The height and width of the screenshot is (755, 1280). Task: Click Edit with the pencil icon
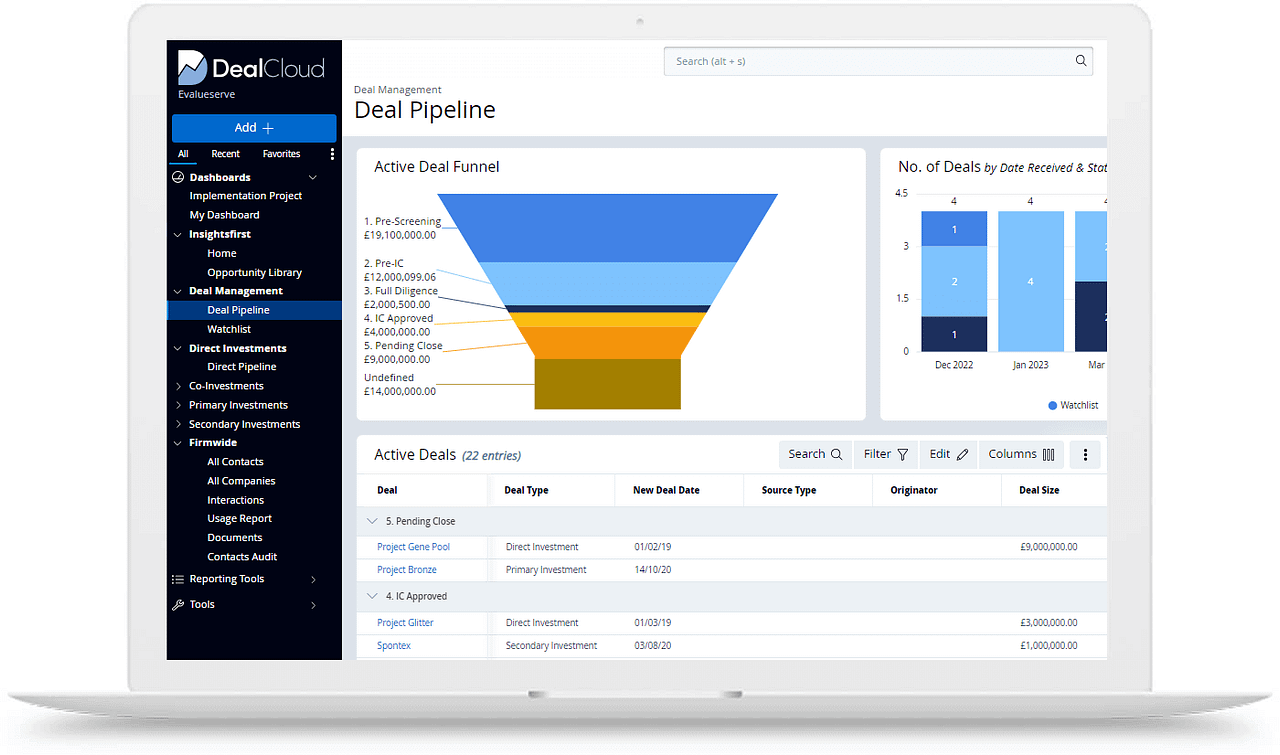(x=948, y=455)
